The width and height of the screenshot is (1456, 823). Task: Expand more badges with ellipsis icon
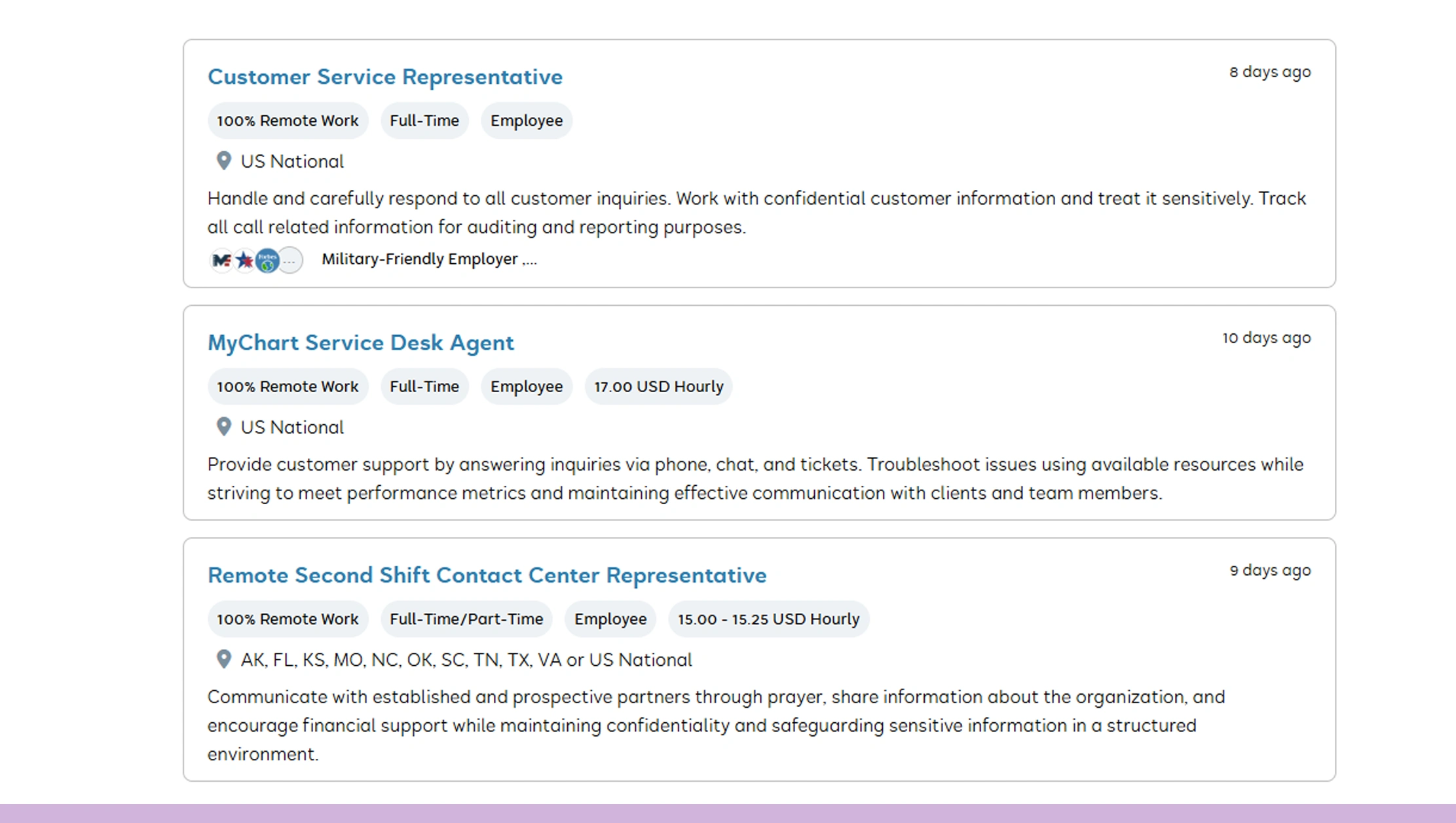(290, 260)
